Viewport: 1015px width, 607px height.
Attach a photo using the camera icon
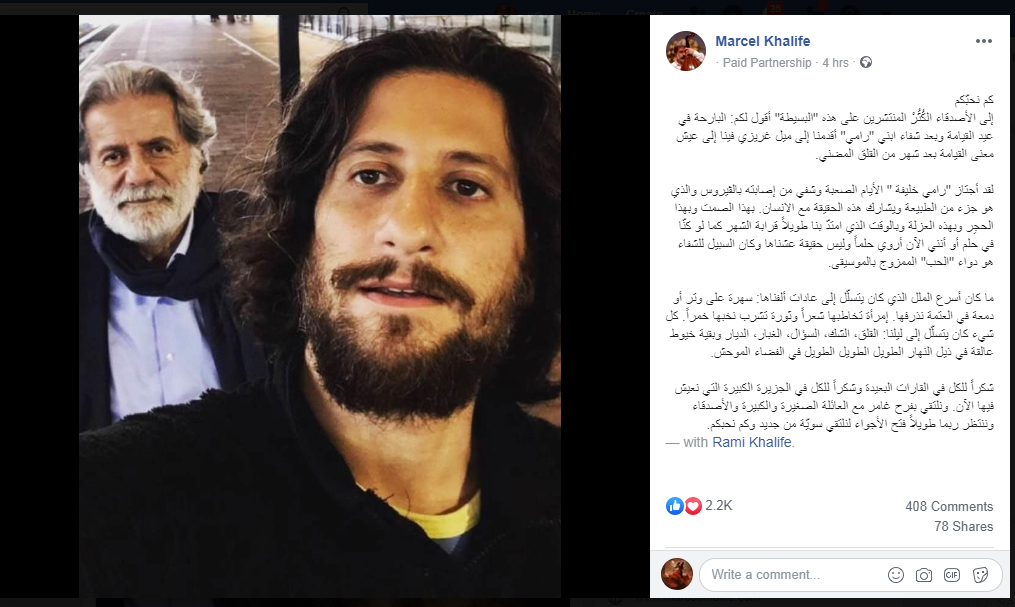(924, 575)
